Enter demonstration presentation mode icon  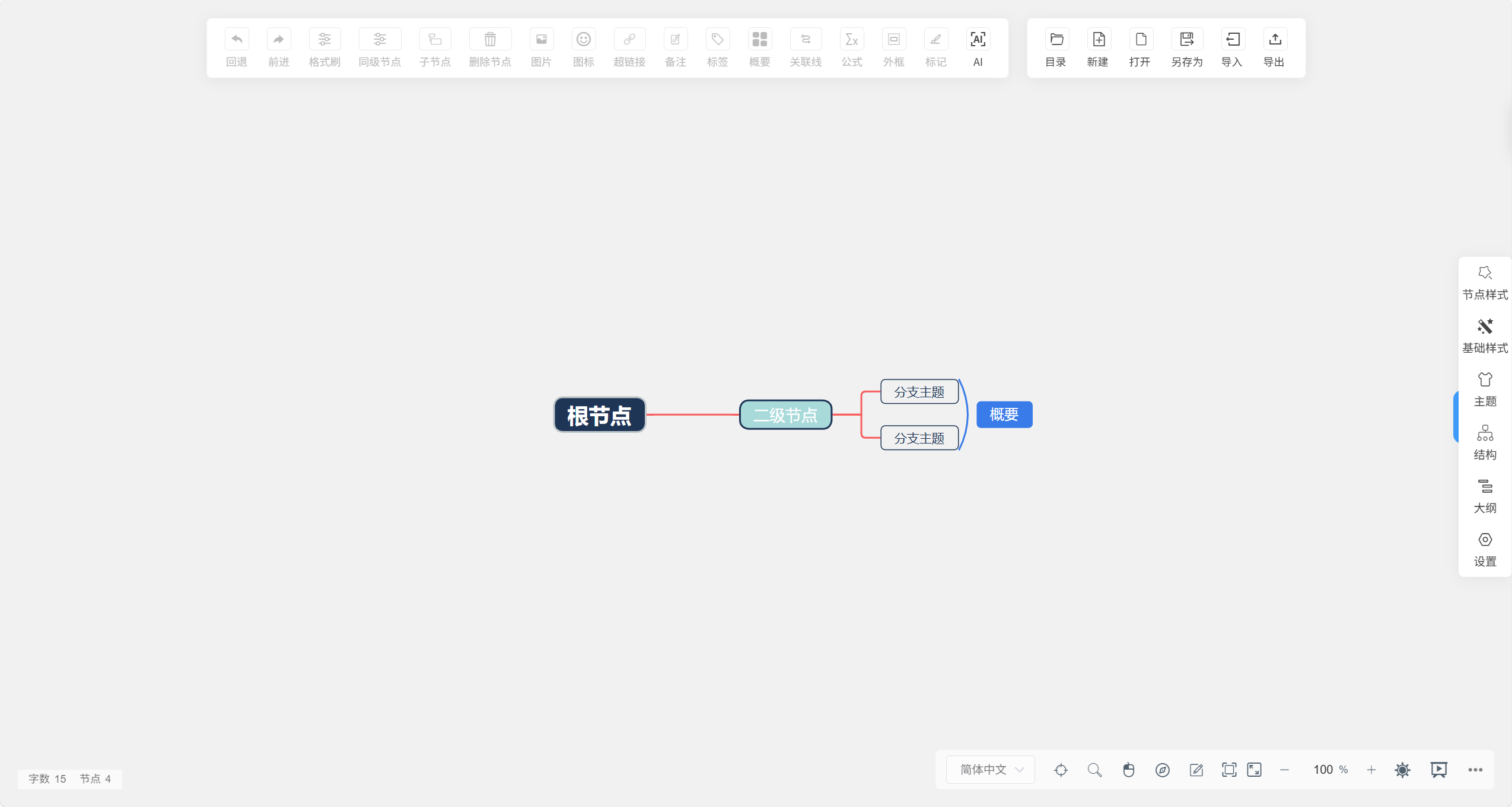click(x=1438, y=770)
